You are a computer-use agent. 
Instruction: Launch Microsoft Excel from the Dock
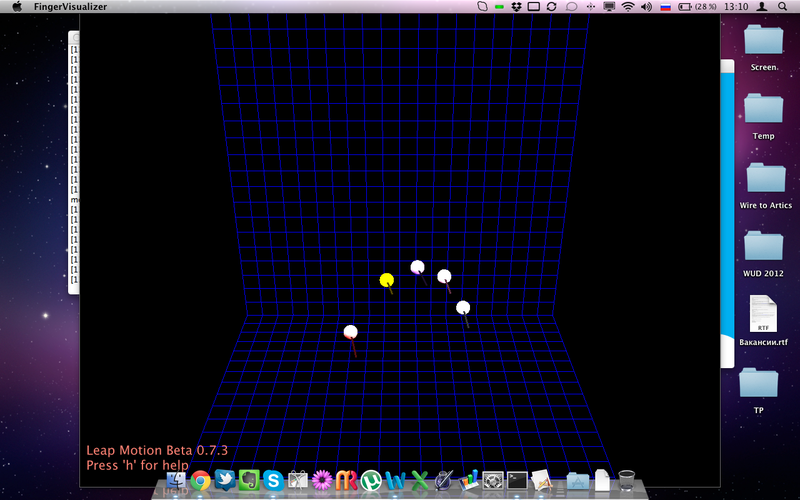[x=419, y=481]
